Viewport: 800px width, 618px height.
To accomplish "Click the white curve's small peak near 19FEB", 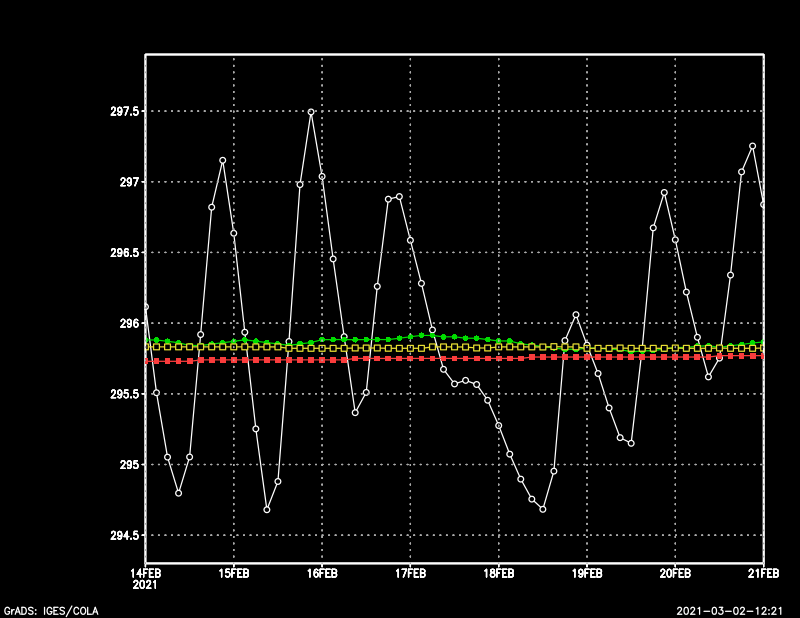I will pyautogui.click(x=576, y=315).
